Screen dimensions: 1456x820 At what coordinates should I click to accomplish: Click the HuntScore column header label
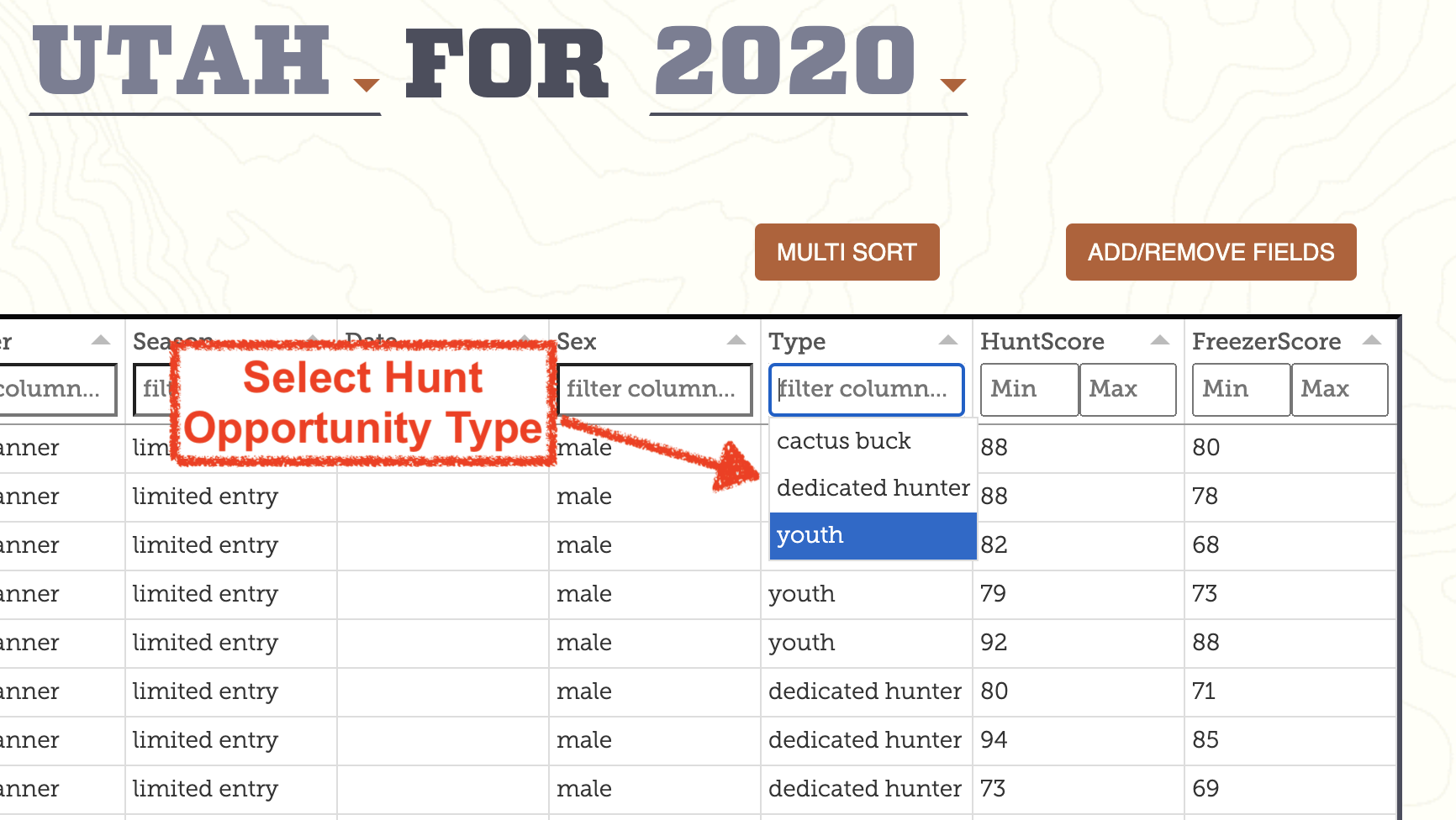1042,342
